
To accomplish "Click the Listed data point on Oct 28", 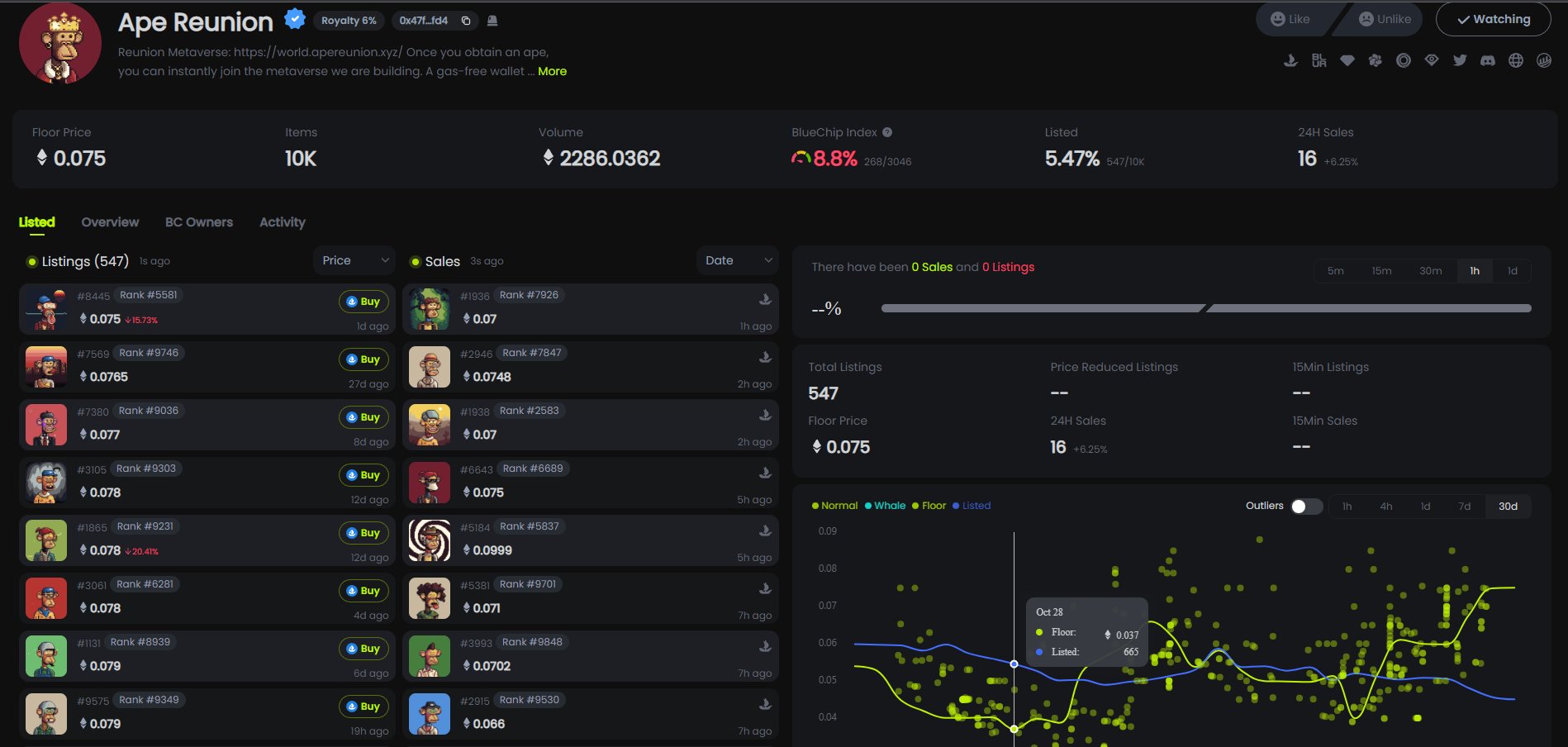I will click(x=1014, y=664).
